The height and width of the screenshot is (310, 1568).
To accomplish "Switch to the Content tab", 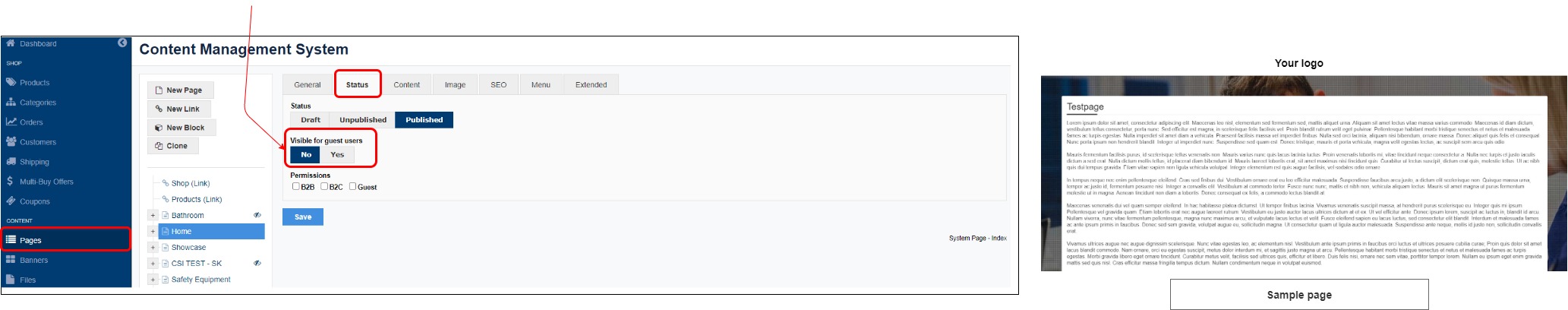I will pyautogui.click(x=406, y=85).
